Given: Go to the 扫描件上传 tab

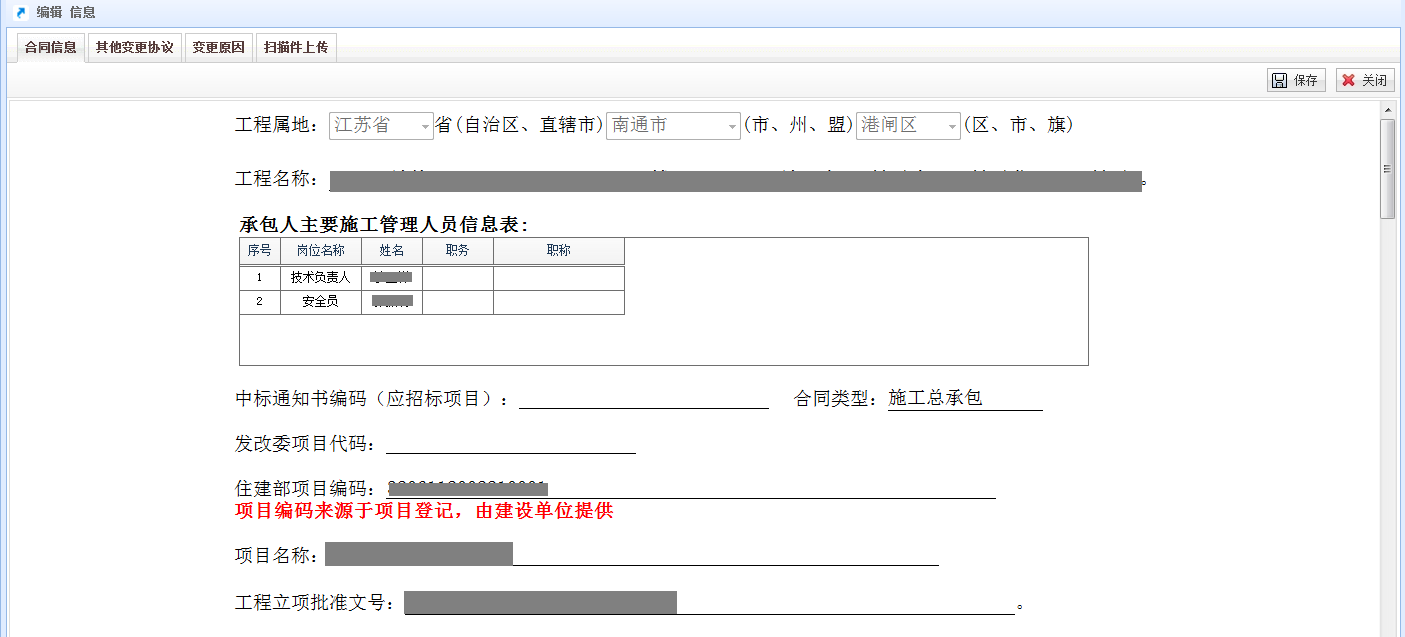Looking at the screenshot, I should (x=296, y=47).
